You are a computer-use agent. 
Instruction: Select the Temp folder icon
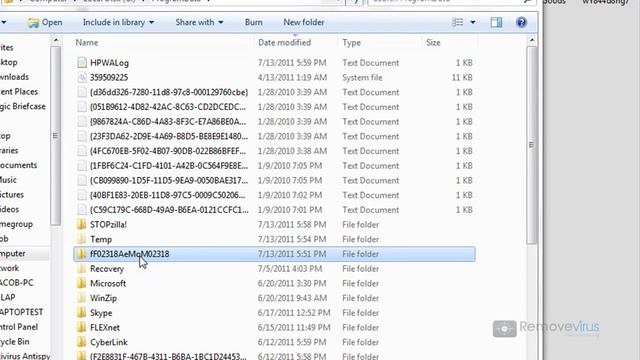point(82,239)
